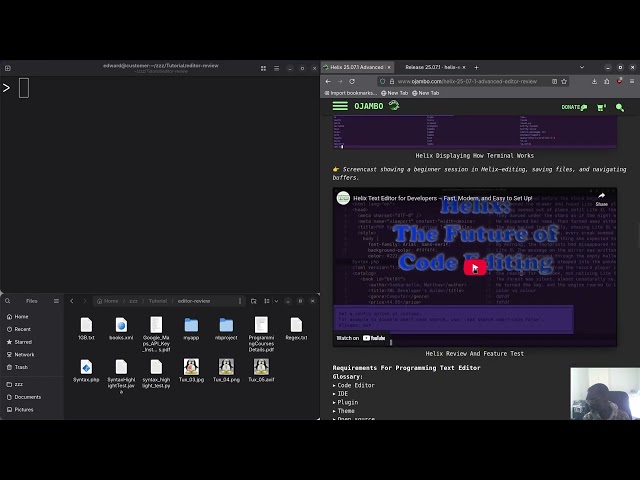Select the Google Maps API Key pdf file

156,334
